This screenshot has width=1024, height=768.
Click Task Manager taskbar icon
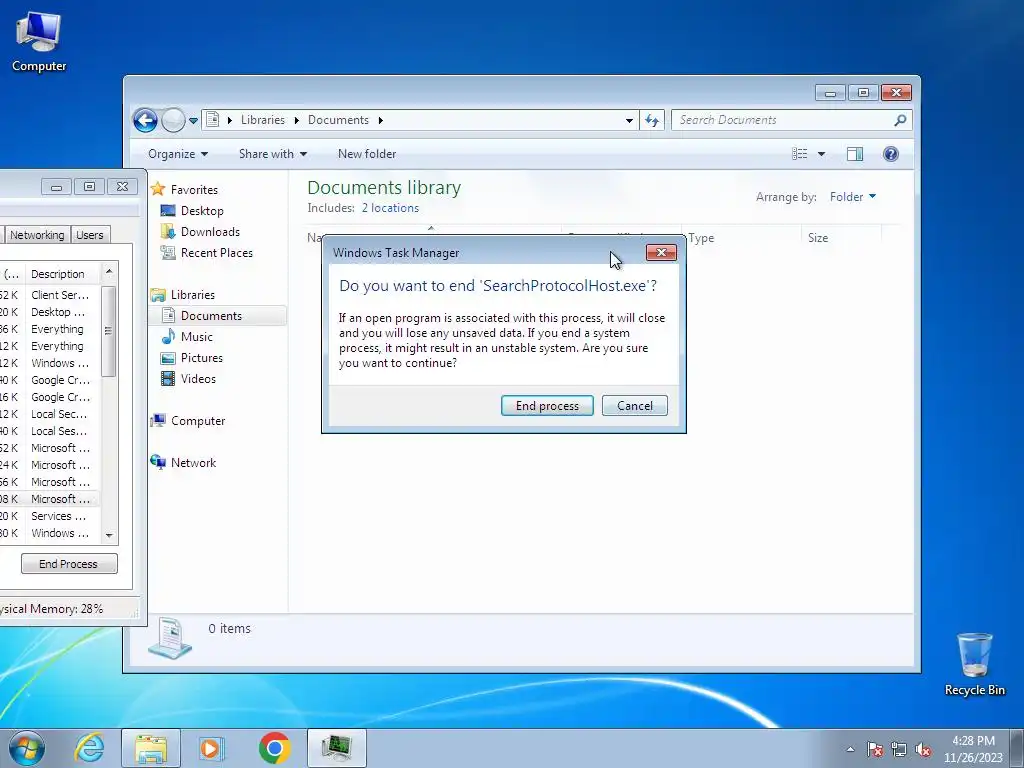[336, 748]
